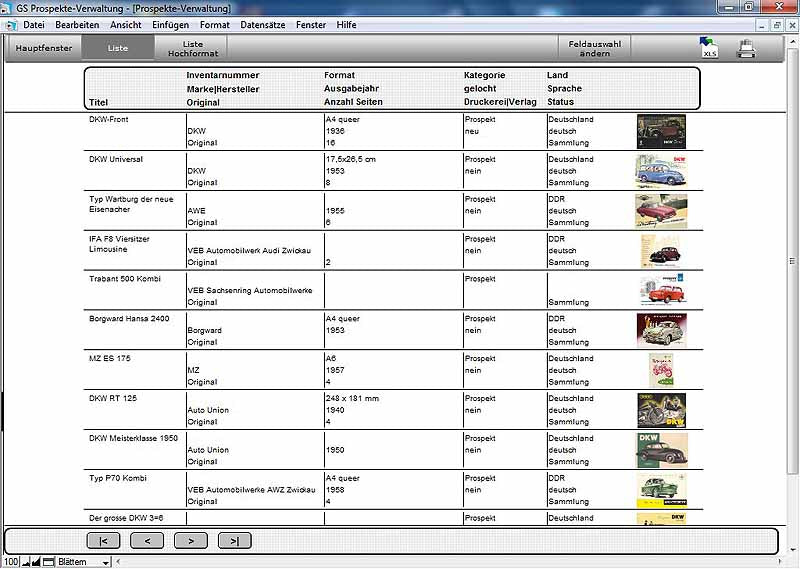
Task: Click the Feldauswahl ändern button
Action: tap(595, 48)
